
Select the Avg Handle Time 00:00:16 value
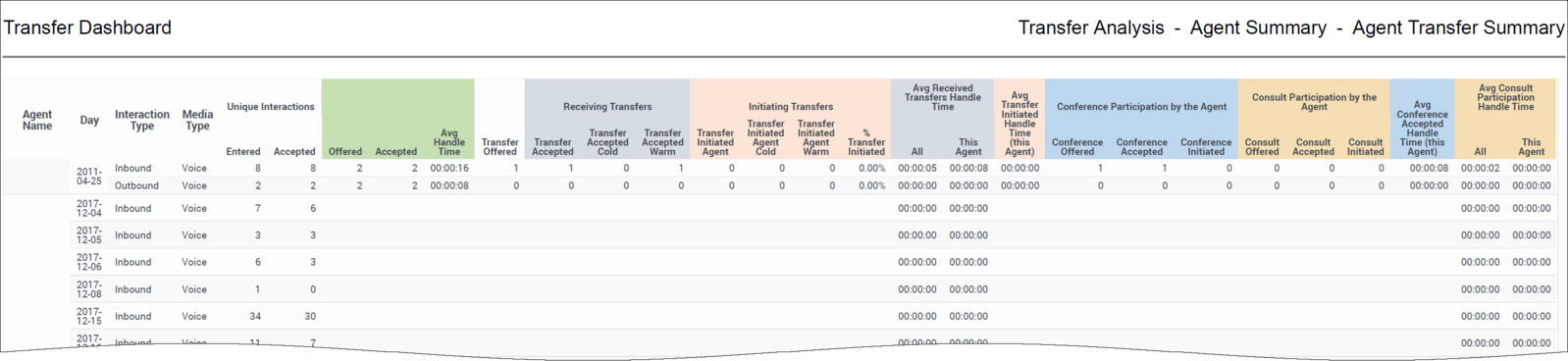tap(449, 168)
